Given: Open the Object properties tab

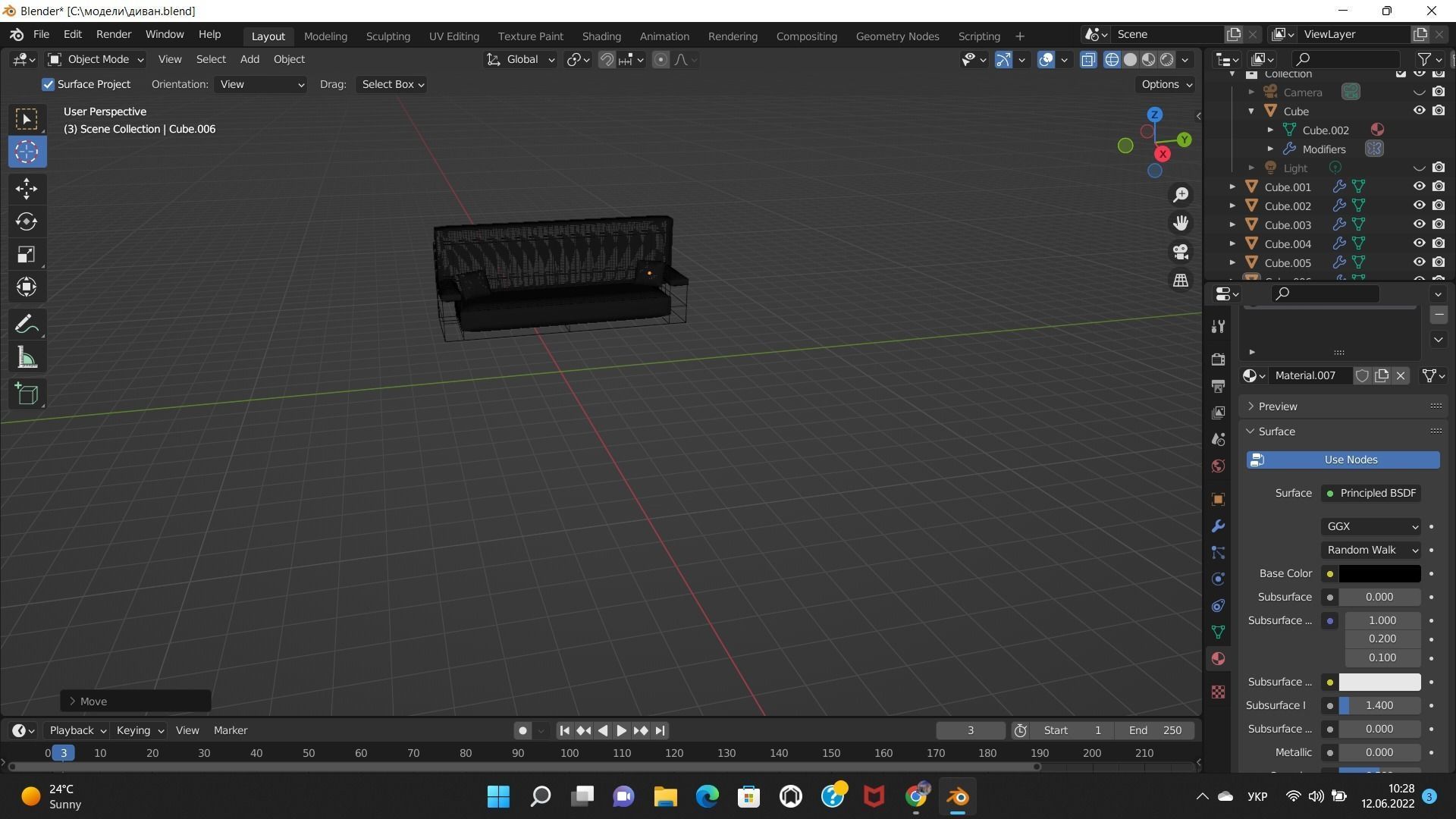Looking at the screenshot, I should pyautogui.click(x=1218, y=500).
